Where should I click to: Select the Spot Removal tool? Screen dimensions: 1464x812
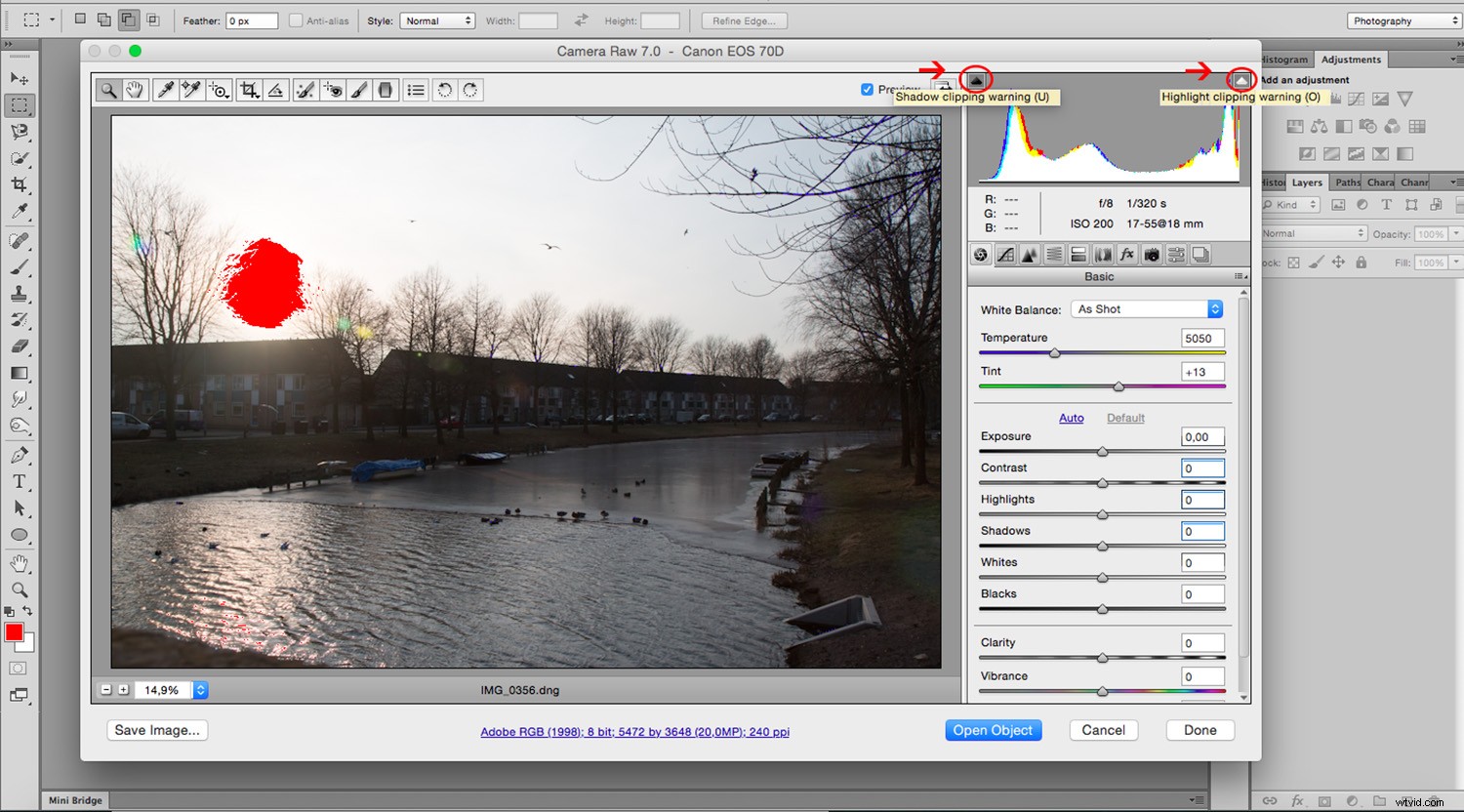coord(304,90)
